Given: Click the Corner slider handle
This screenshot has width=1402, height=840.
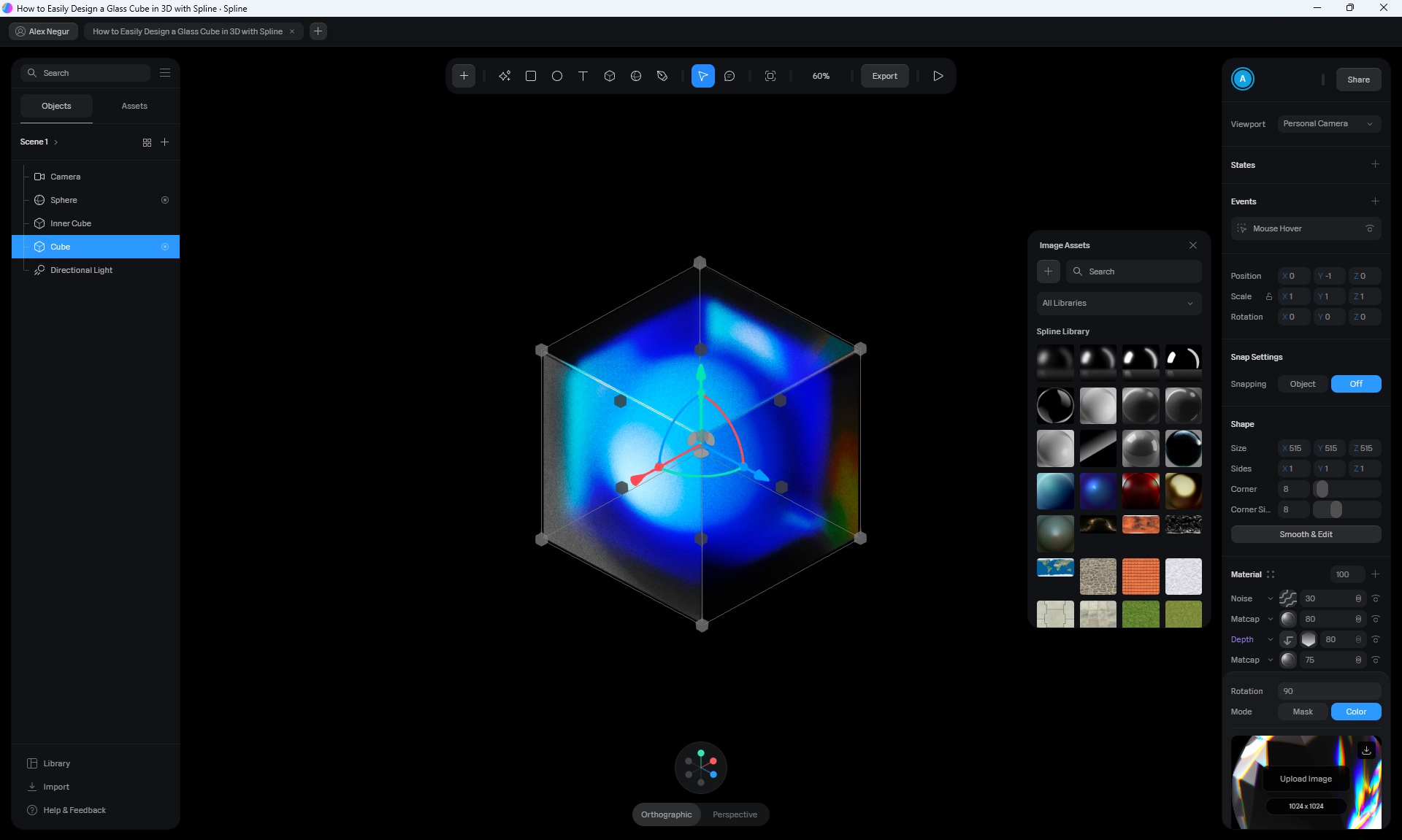Looking at the screenshot, I should [1322, 489].
